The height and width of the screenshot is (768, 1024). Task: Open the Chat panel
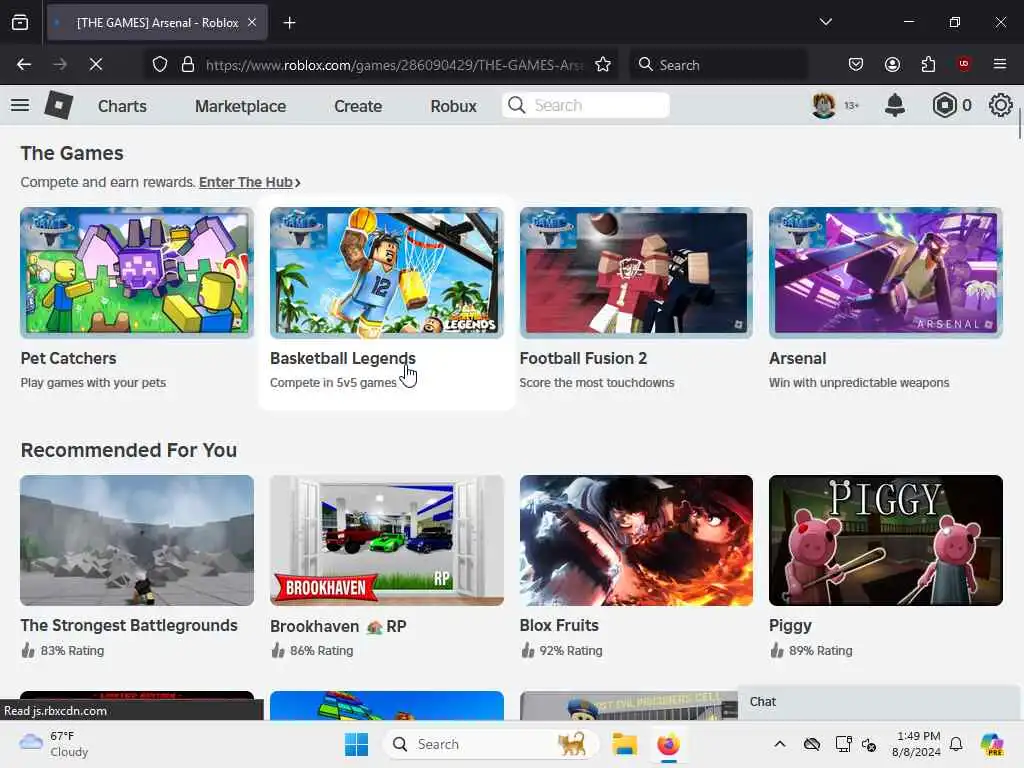878,702
